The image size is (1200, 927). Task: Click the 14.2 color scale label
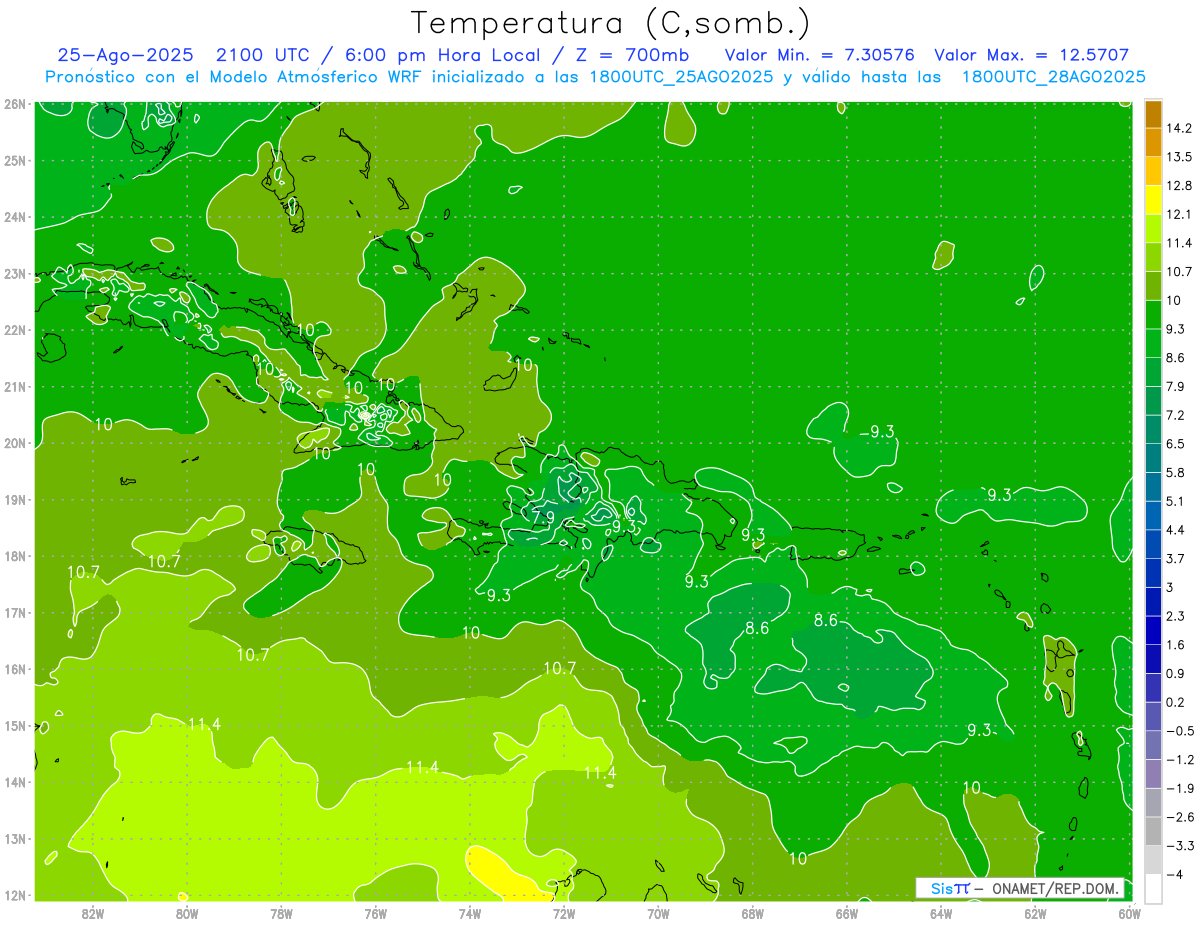tap(1181, 128)
